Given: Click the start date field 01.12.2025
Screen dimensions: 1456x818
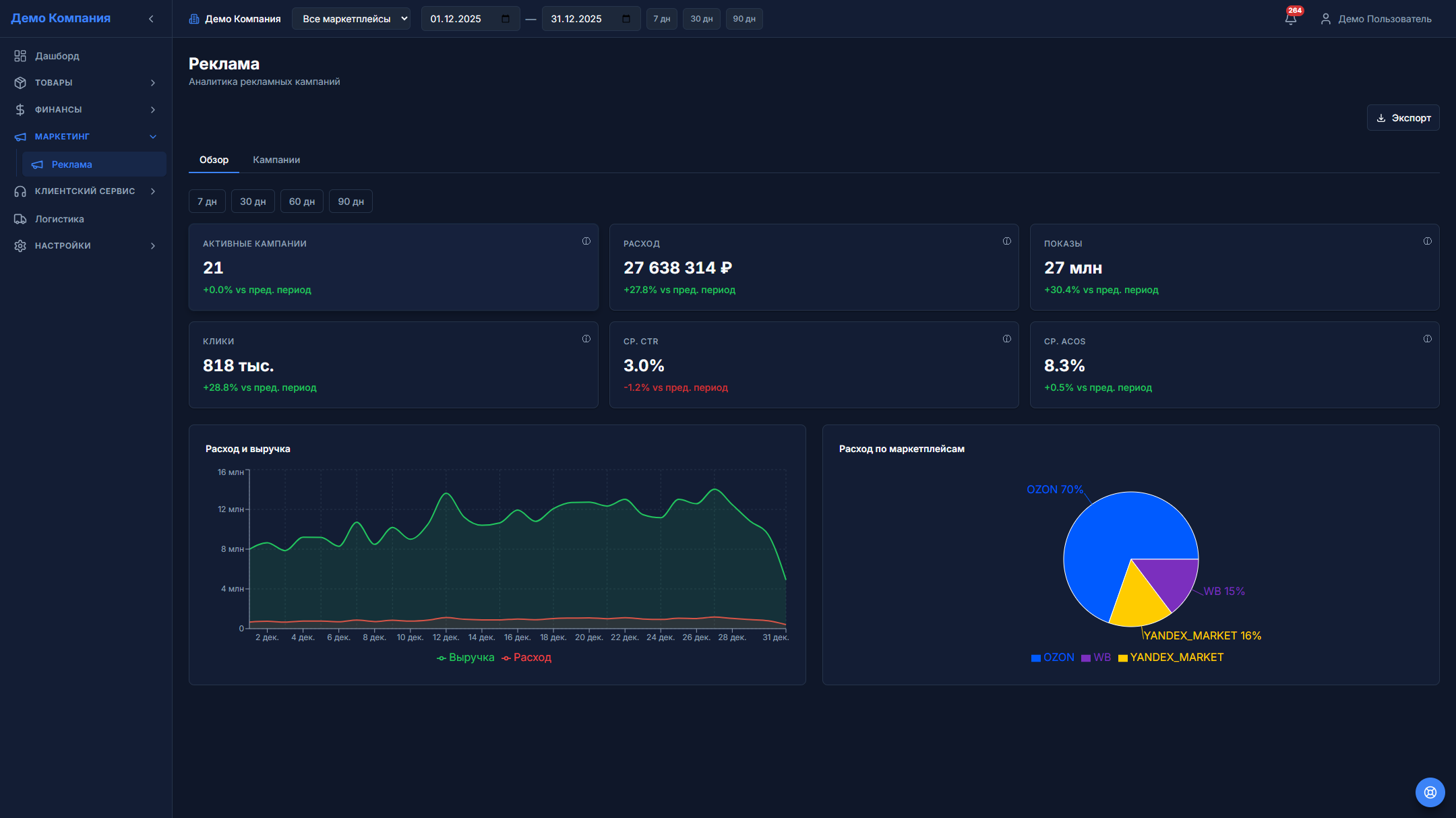Looking at the screenshot, I should 471,19.
